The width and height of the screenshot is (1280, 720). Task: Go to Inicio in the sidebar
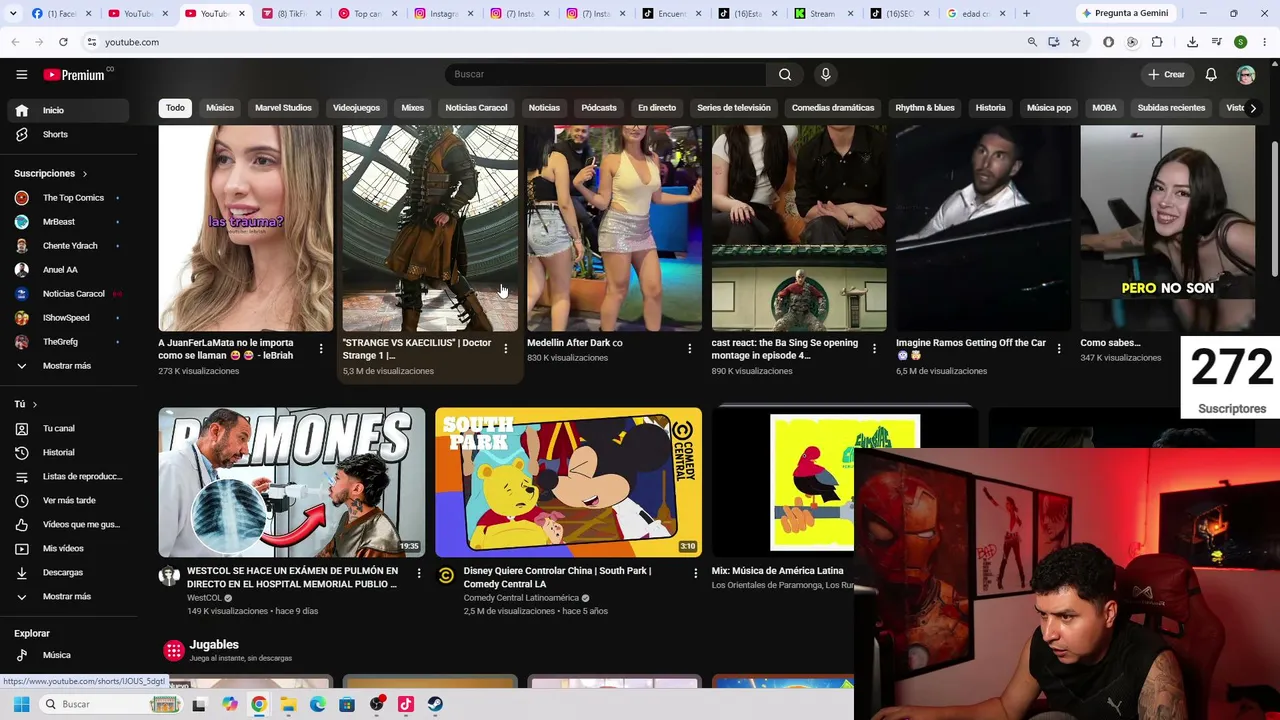tap(66, 110)
